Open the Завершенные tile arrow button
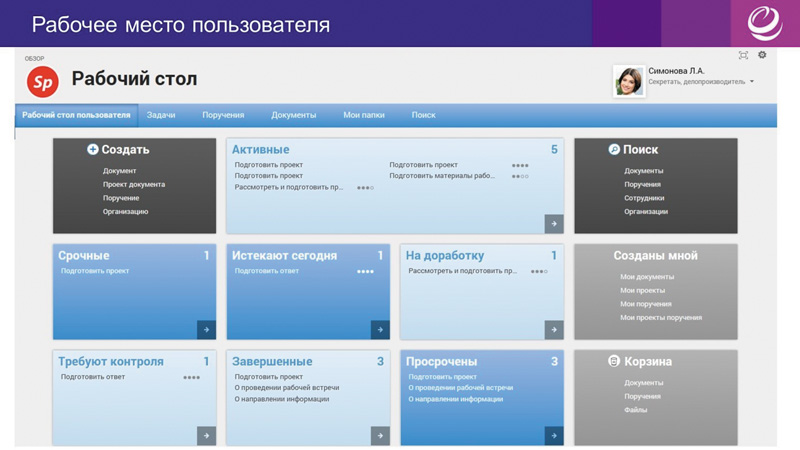Image resolution: width=800 pixels, height=450 pixels. tap(380, 436)
